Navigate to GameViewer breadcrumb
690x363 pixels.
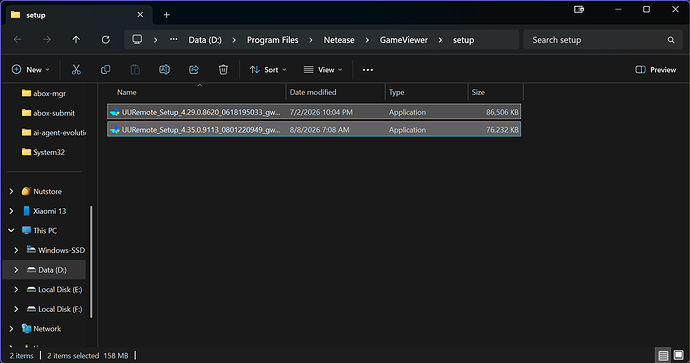tap(404, 40)
